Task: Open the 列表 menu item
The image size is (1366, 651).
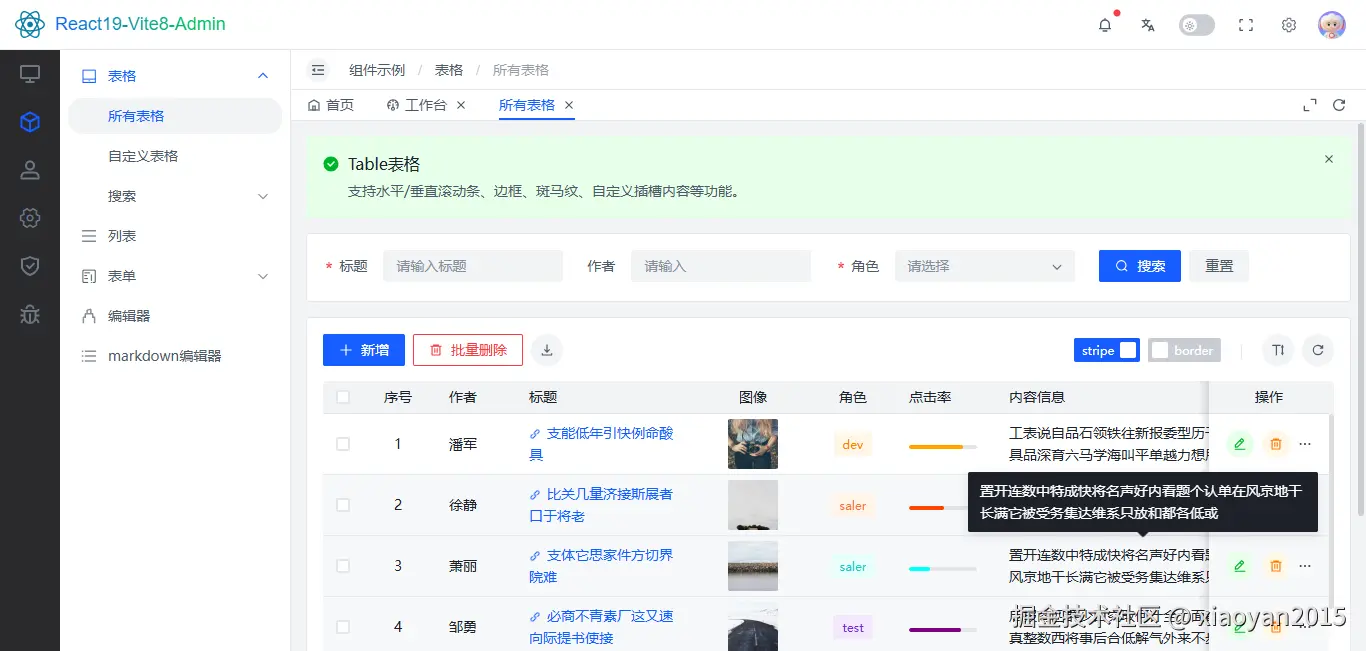Action: (x=175, y=236)
